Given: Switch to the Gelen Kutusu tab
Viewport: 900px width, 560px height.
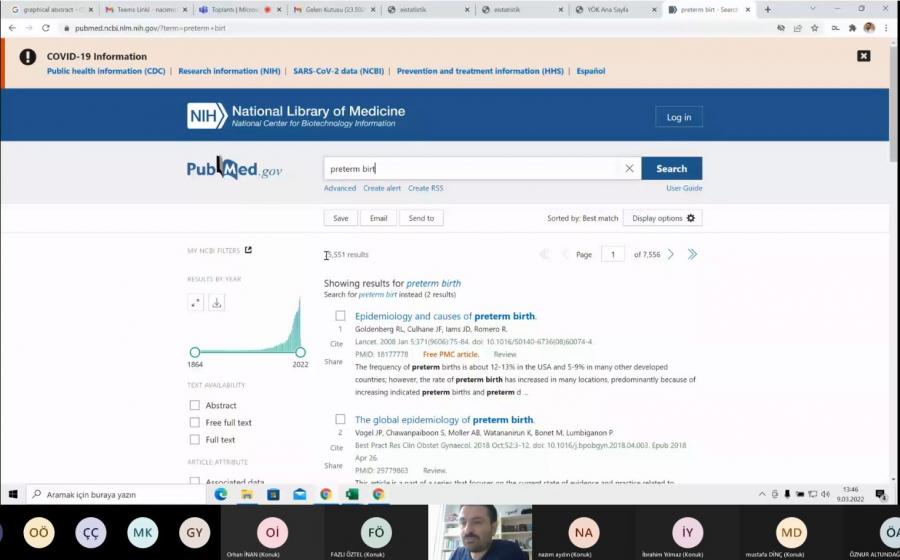Looking at the screenshot, I should (x=330, y=9).
